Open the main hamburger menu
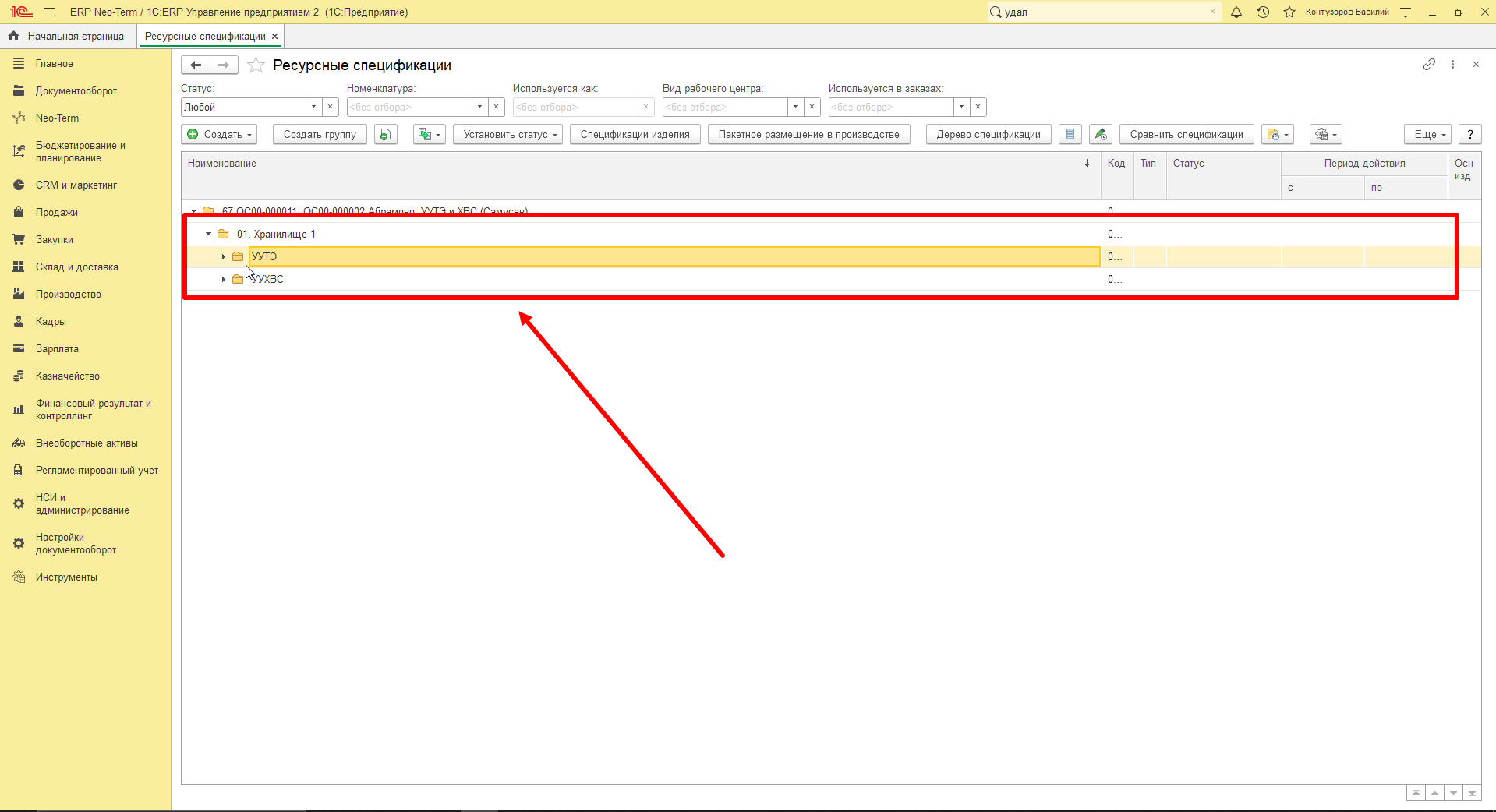Screen dimensions: 1496x812 click(x=49, y=12)
